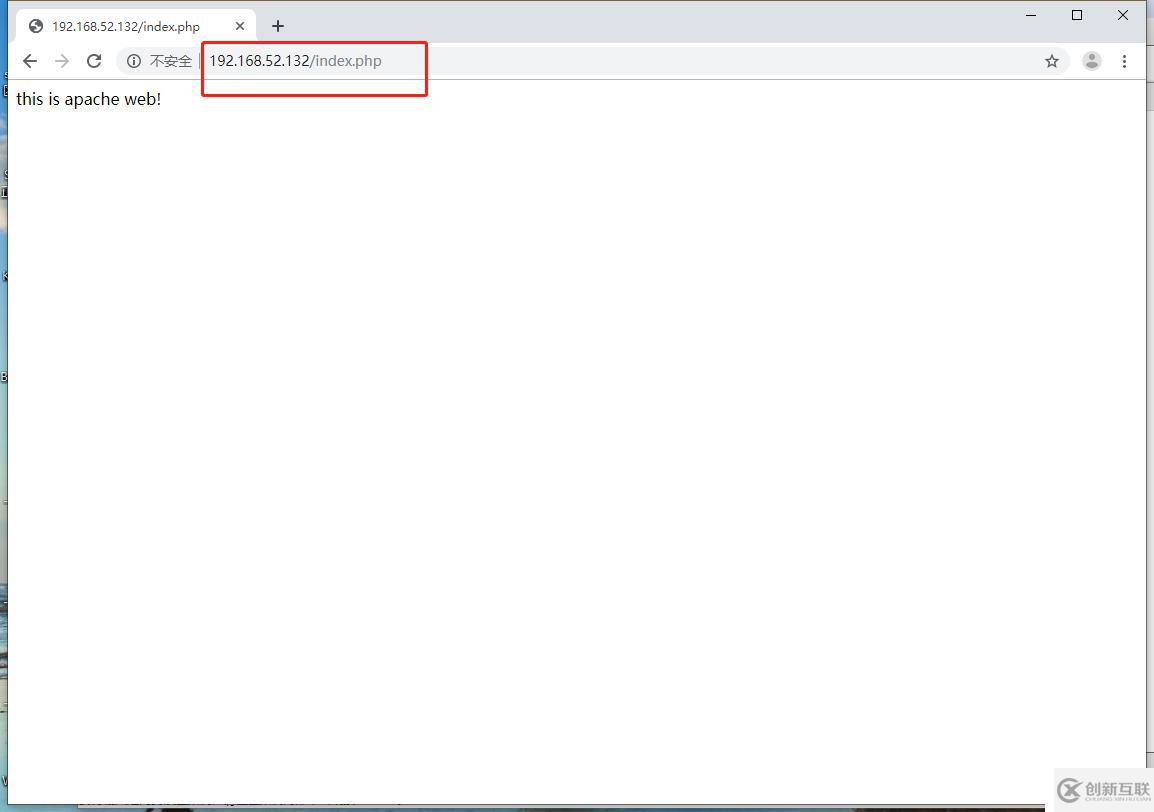Click the 创新互联 watermark logo
The width and height of the screenshot is (1154, 812).
tap(1104, 790)
